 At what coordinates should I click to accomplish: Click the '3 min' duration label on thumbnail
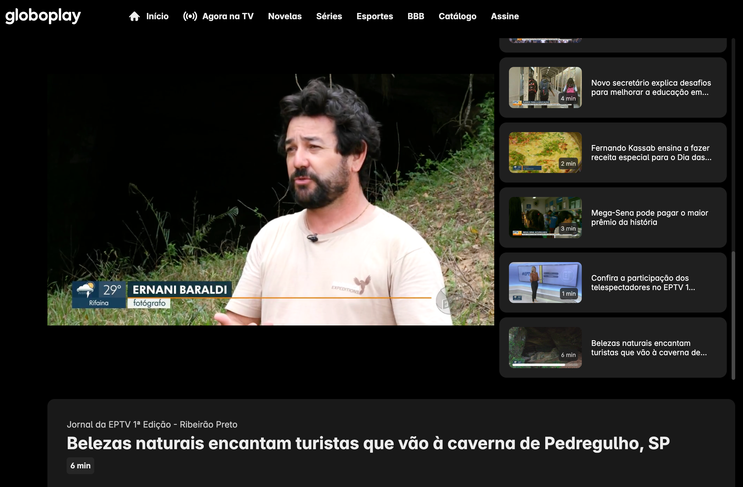pyautogui.click(x=568, y=228)
